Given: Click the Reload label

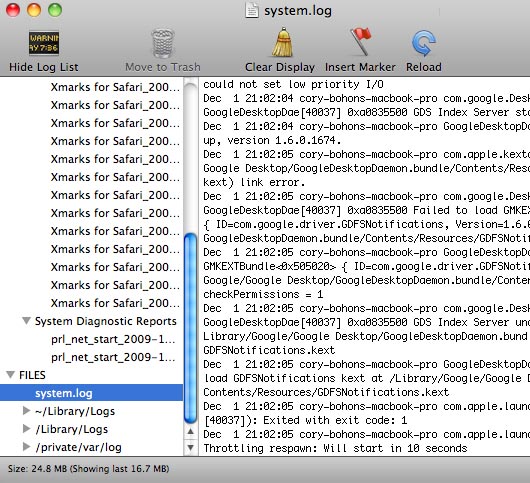Looking at the screenshot, I should (x=424, y=67).
